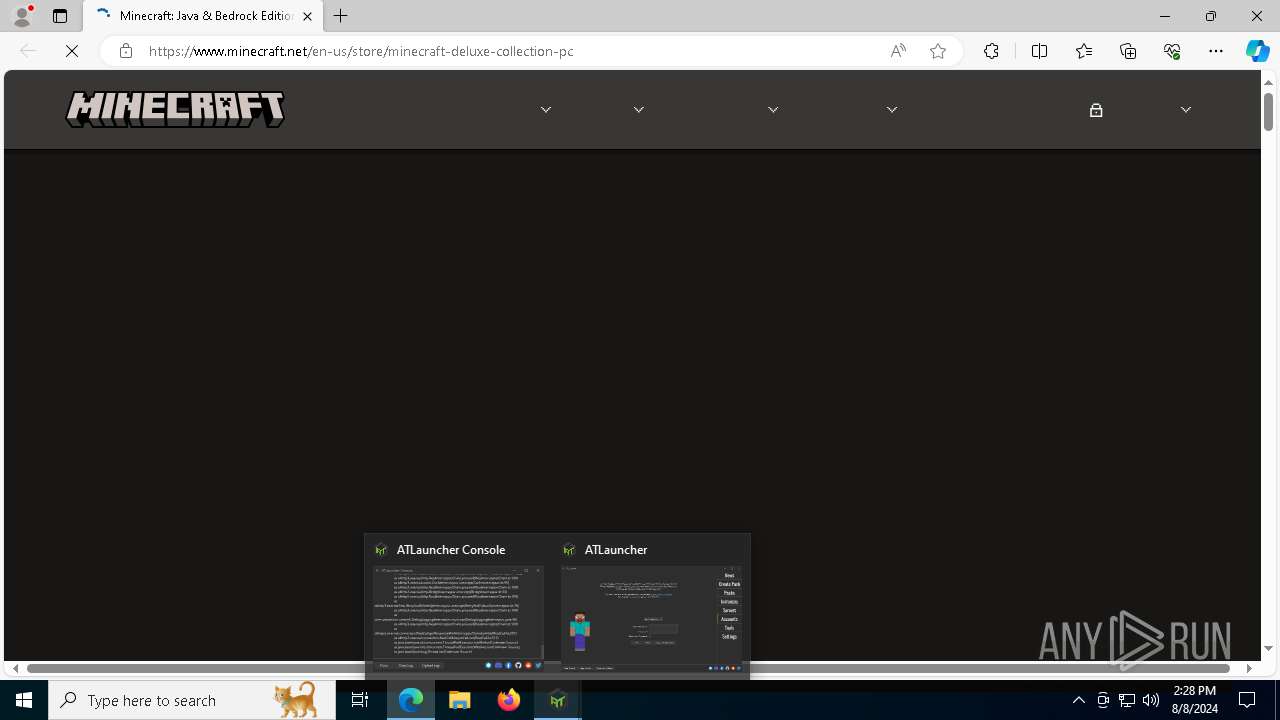Screen dimensions: 1280x720
Task: Open network settings tray icon
Action: pos(1127,700)
